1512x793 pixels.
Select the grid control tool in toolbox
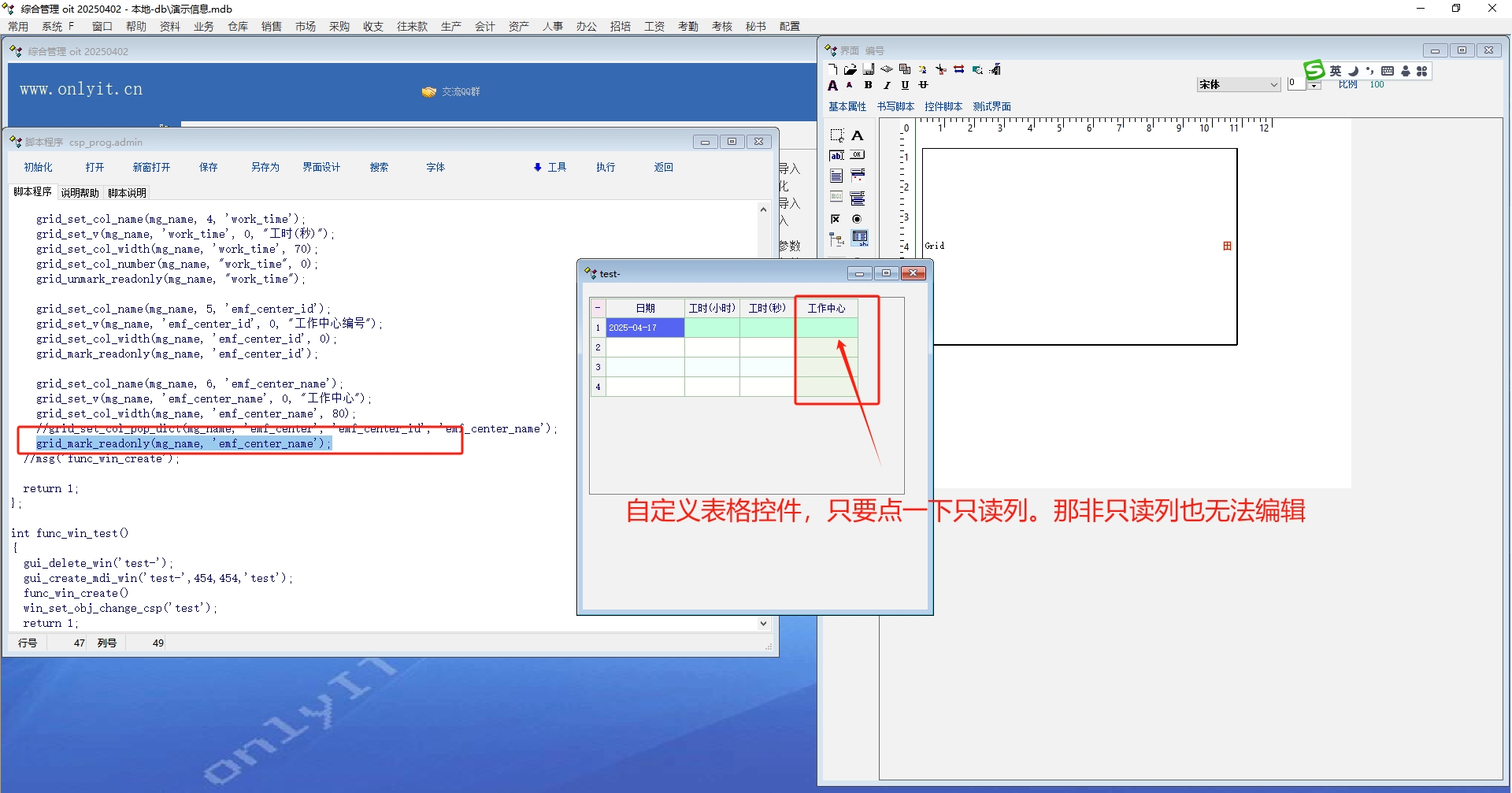(859, 238)
